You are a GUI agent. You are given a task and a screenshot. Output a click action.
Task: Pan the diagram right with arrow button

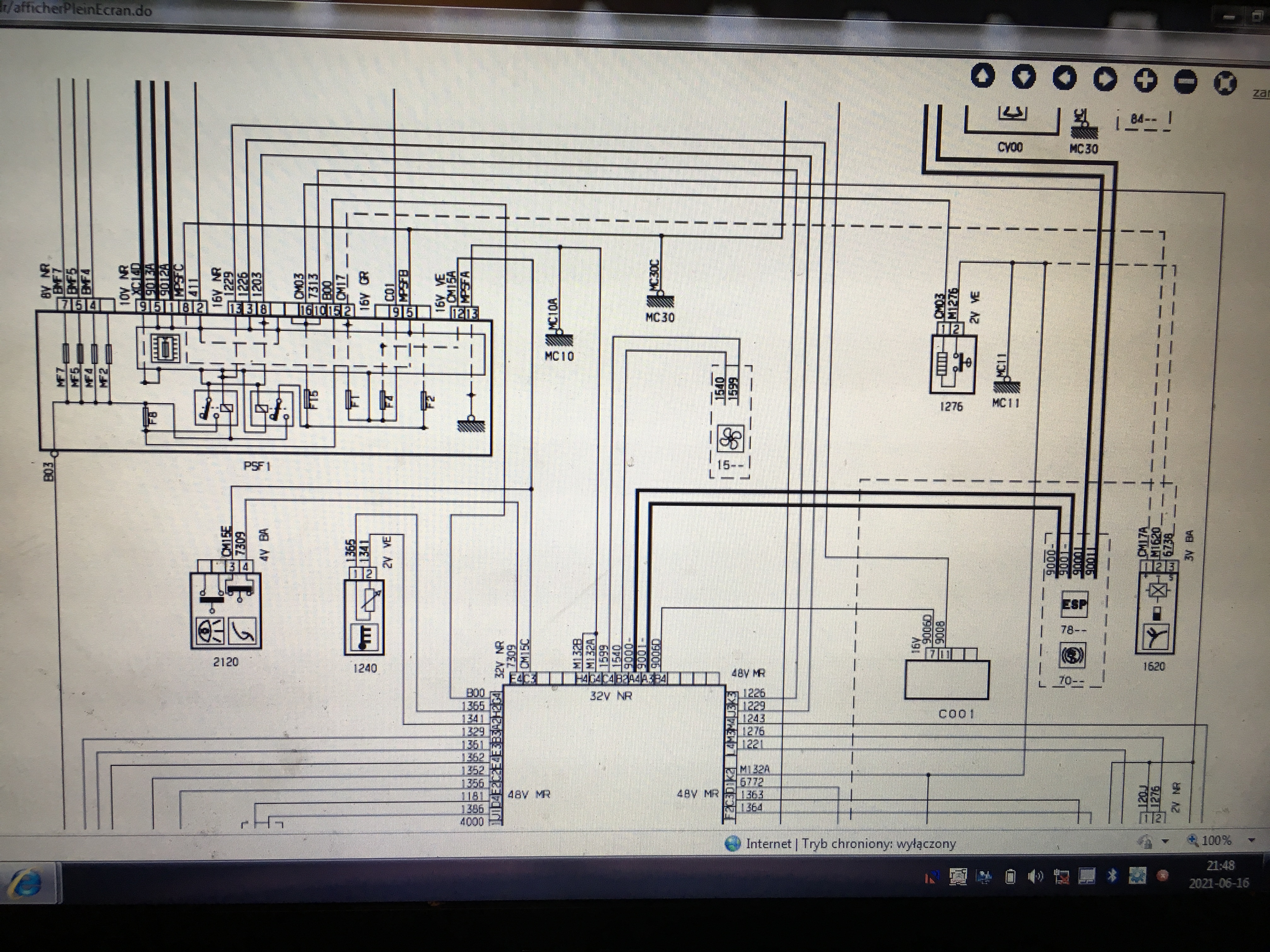[x=1105, y=79]
